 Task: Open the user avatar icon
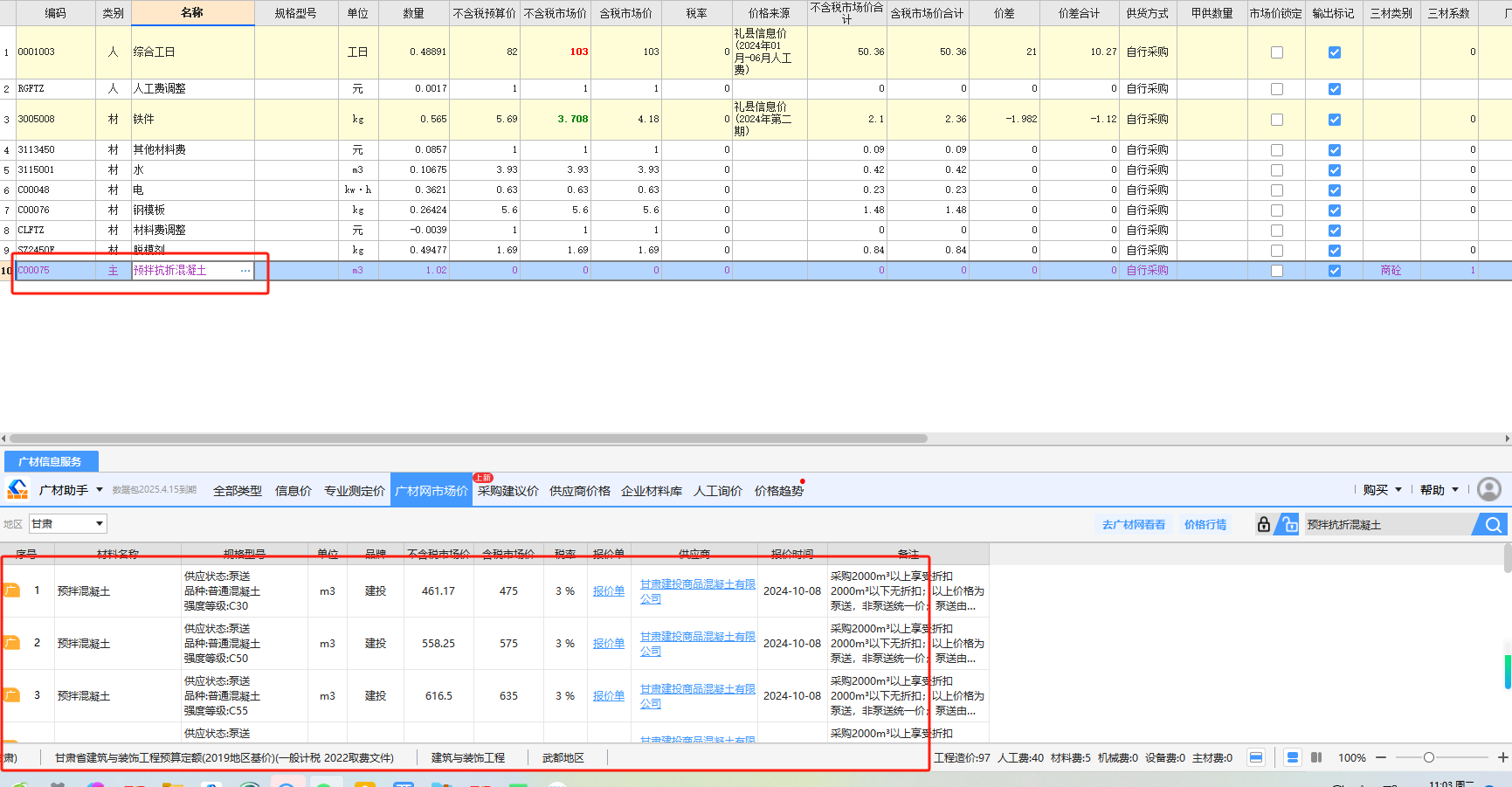click(1488, 489)
